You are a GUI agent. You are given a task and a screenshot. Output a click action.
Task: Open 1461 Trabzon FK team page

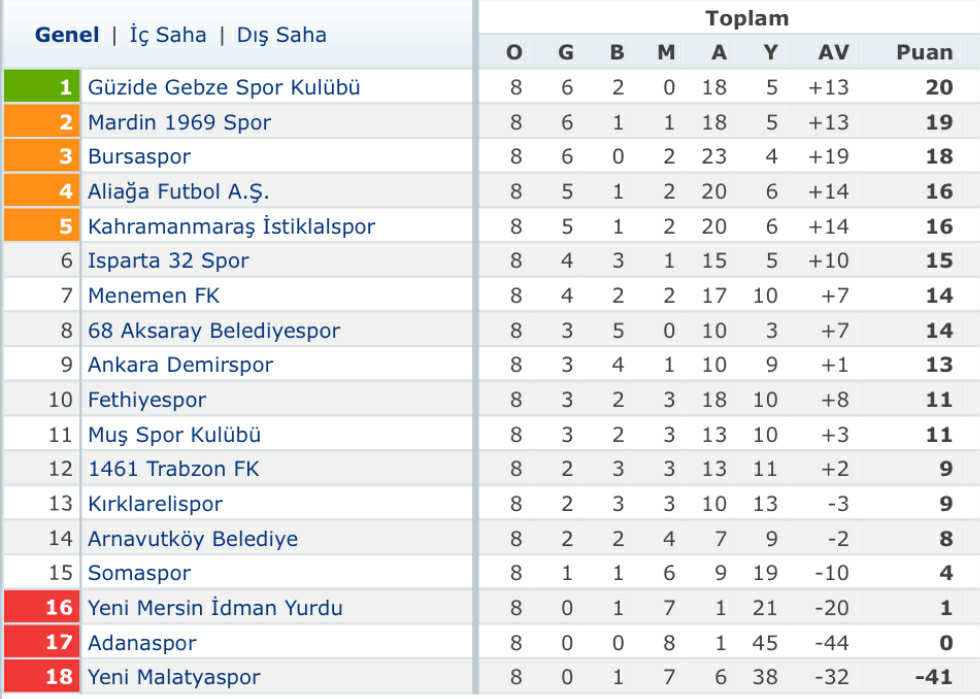[173, 469]
